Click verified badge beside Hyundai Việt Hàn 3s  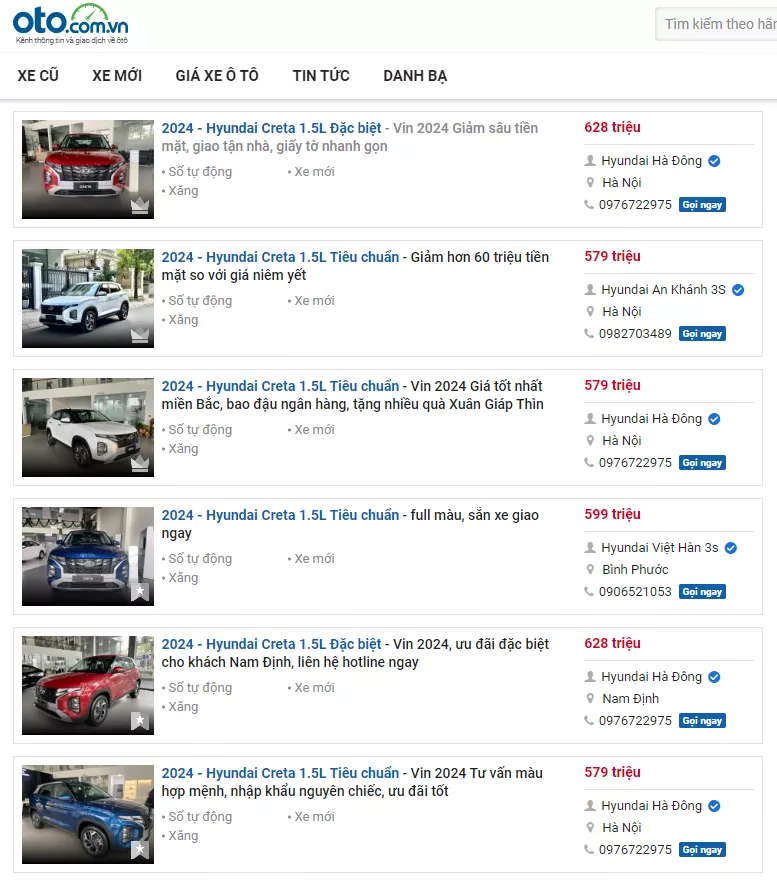tap(730, 548)
